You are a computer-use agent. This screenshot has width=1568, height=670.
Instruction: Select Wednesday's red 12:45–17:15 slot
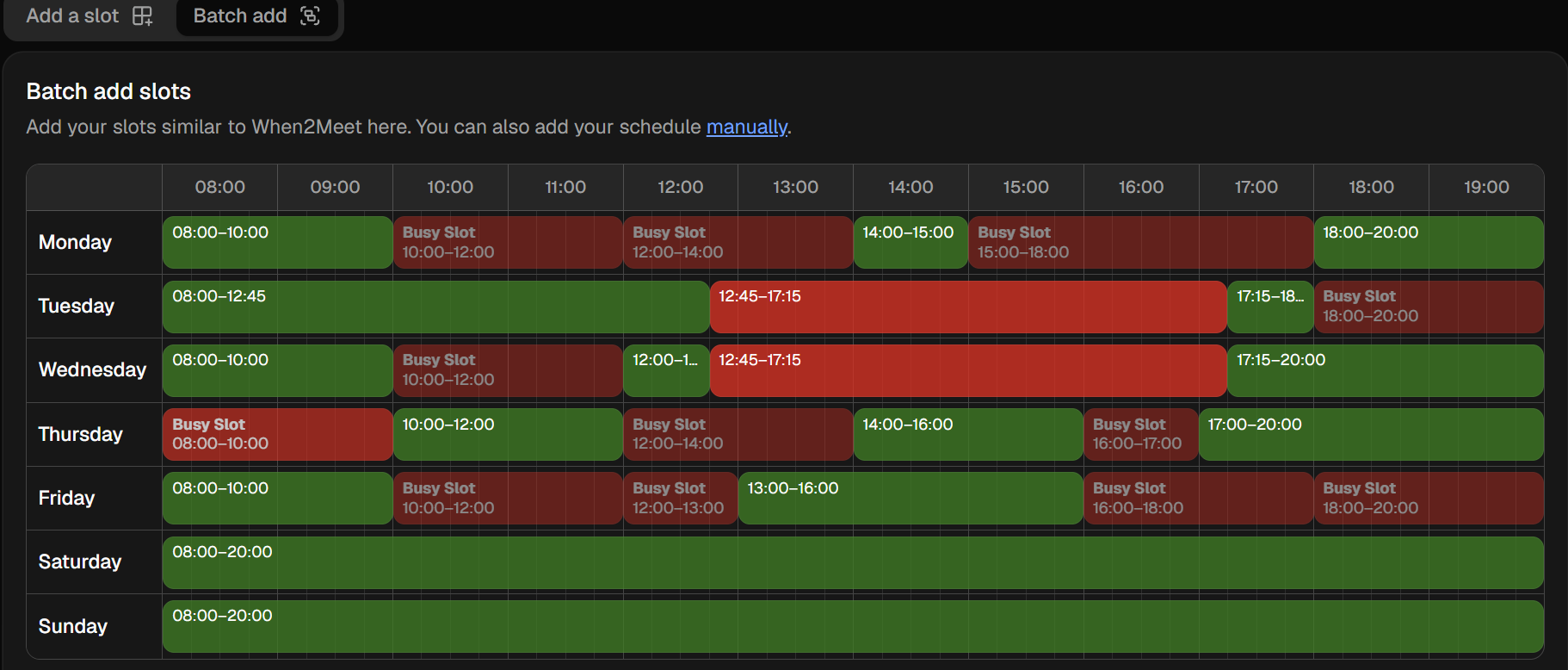coord(968,370)
